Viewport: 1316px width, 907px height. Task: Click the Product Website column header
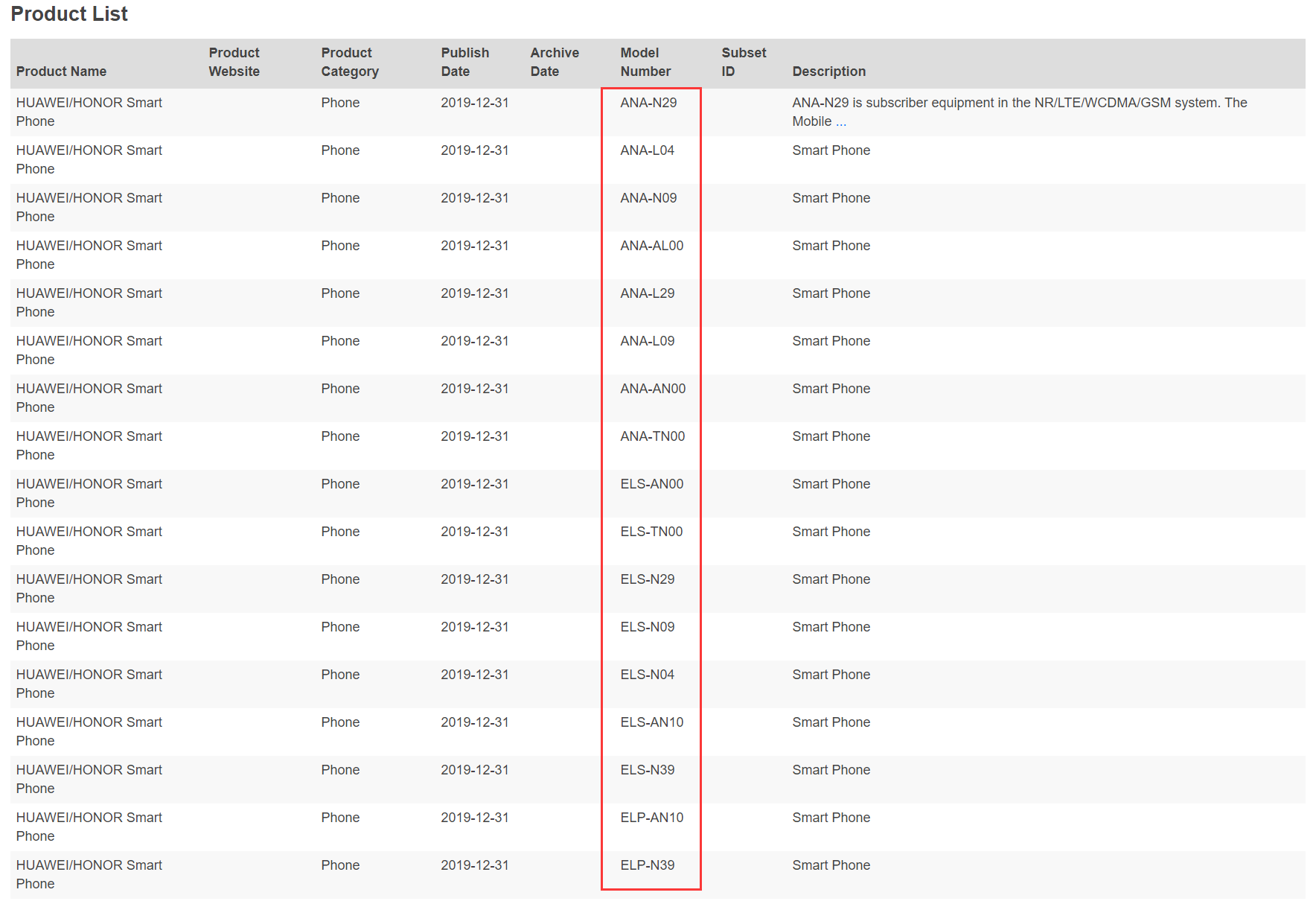pos(234,63)
